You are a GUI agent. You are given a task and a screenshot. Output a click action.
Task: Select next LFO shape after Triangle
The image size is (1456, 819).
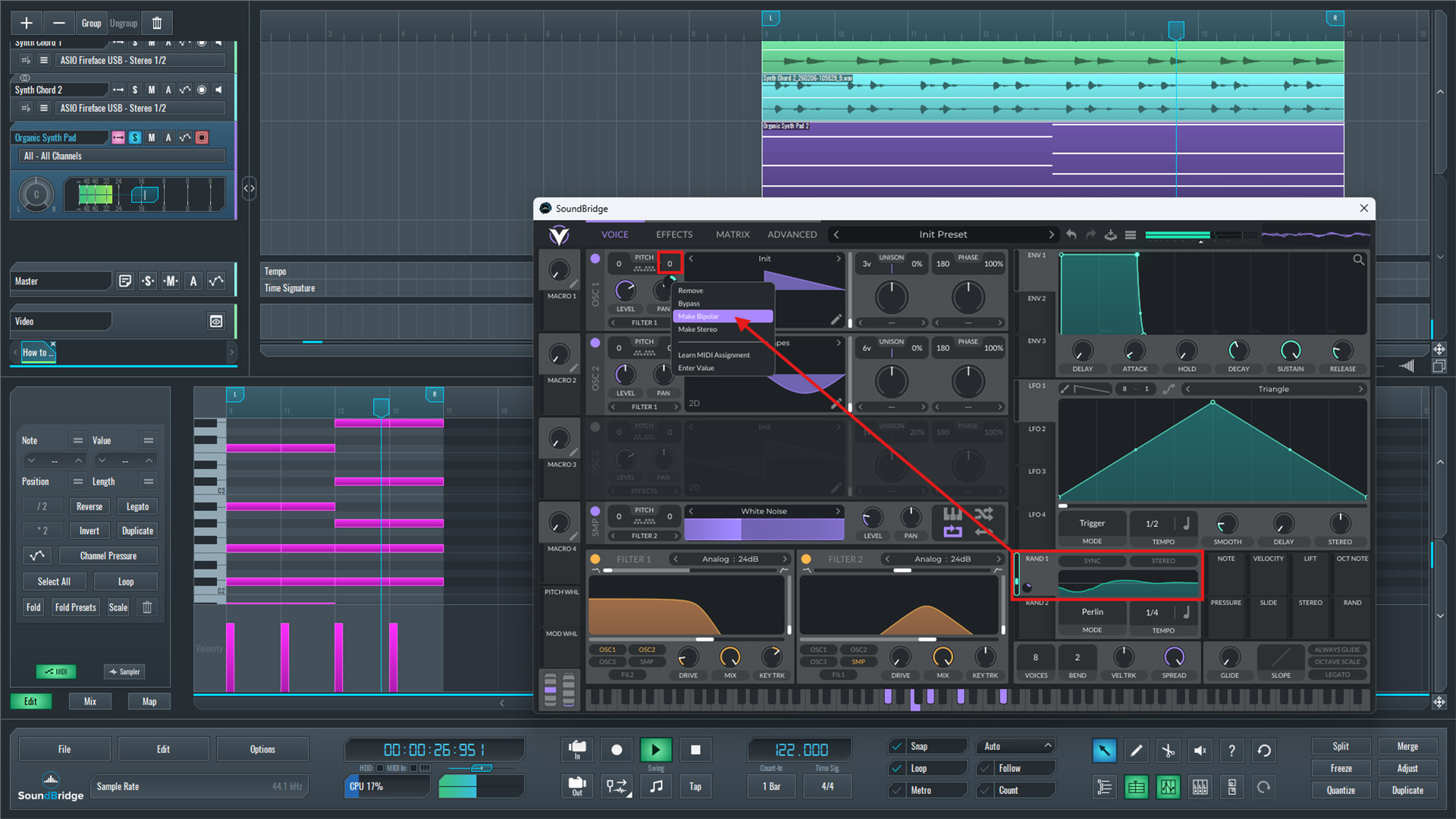pos(1360,389)
